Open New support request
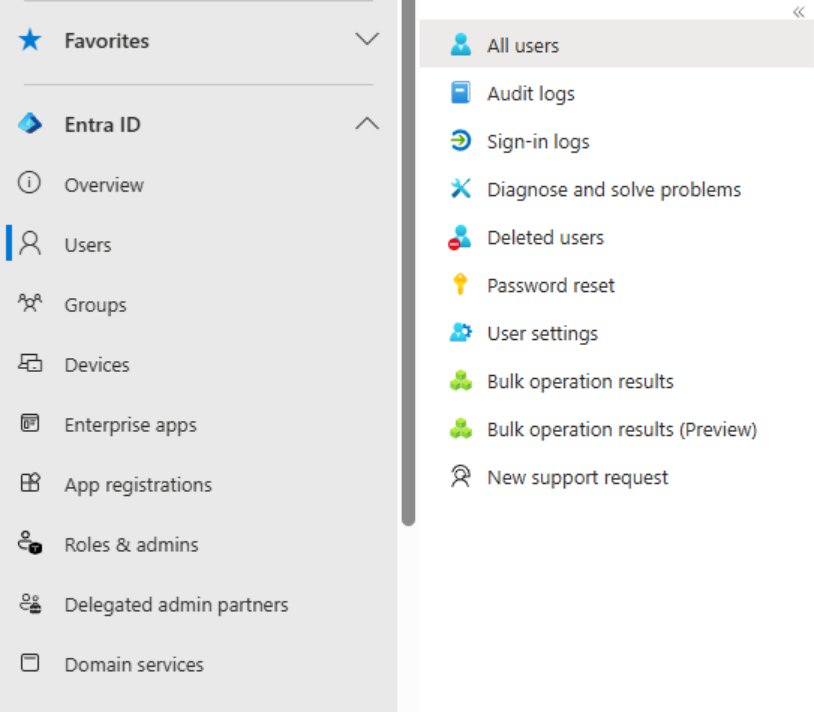 coord(577,478)
